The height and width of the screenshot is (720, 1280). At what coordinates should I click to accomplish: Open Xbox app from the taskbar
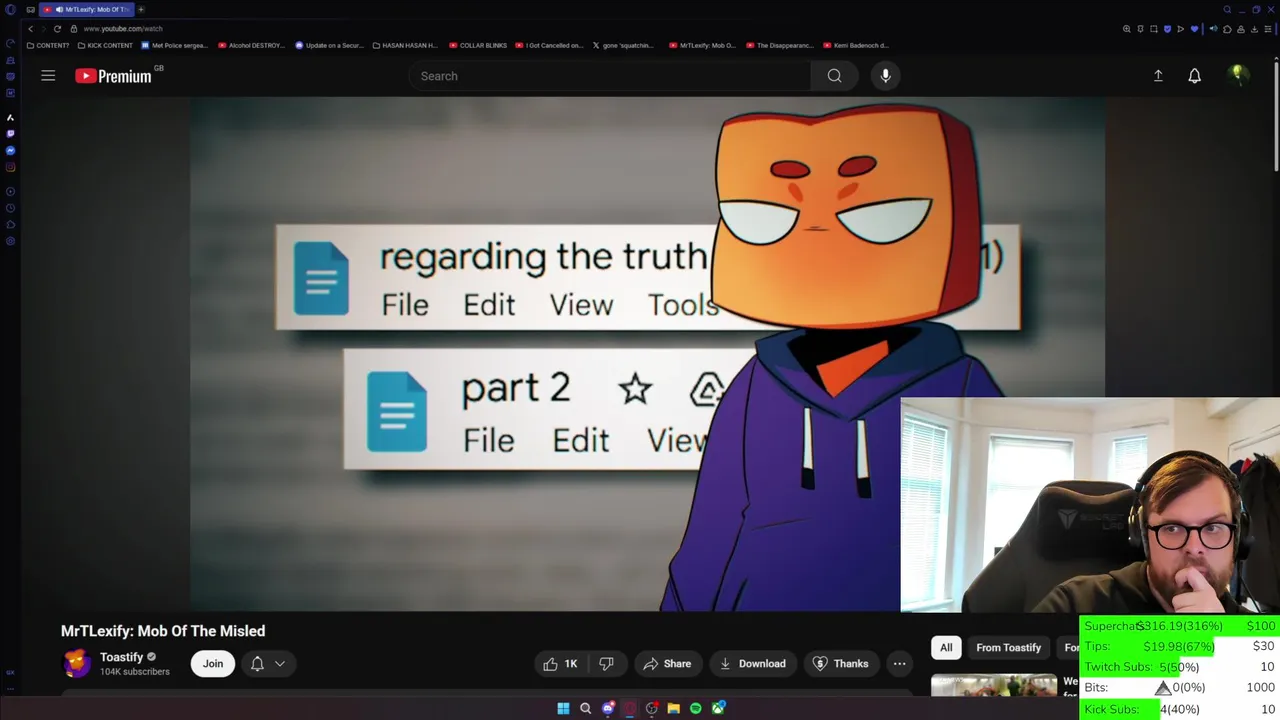(718, 708)
